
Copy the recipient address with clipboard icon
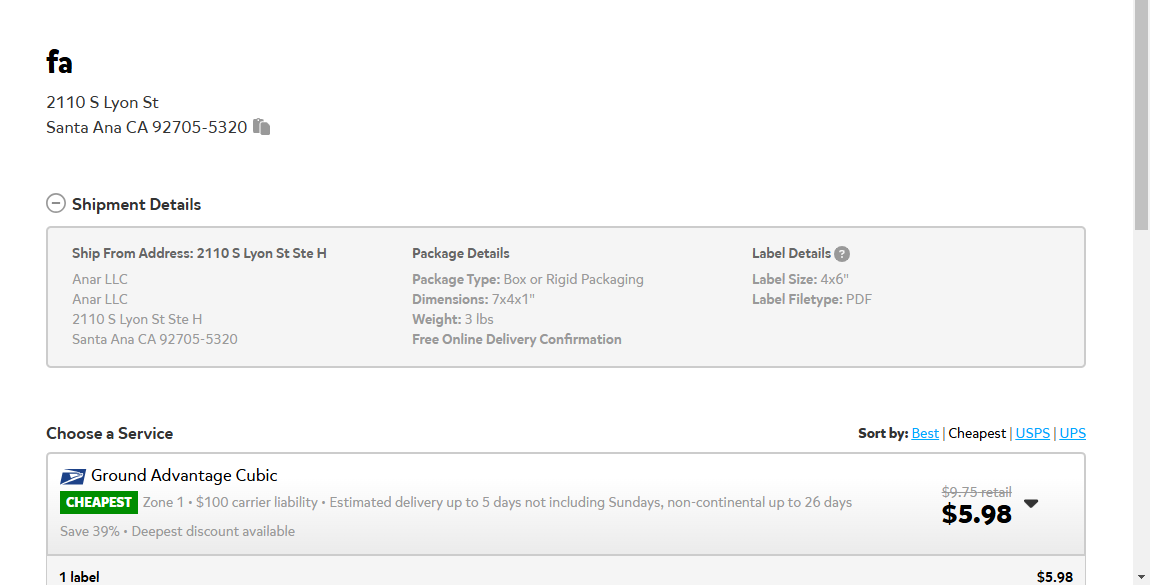[262, 127]
